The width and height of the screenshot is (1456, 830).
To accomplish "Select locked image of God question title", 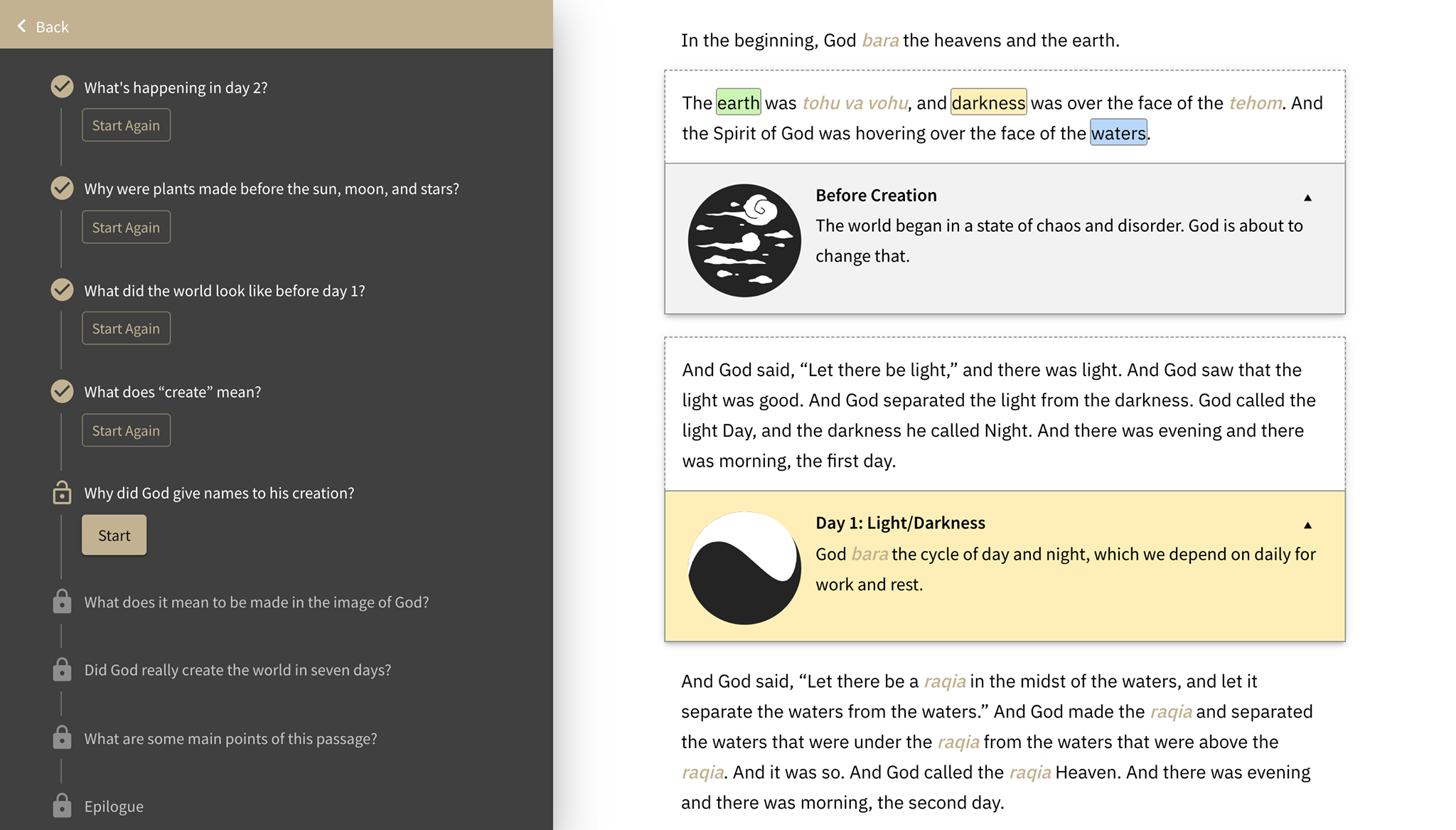I will pos(256,602).
